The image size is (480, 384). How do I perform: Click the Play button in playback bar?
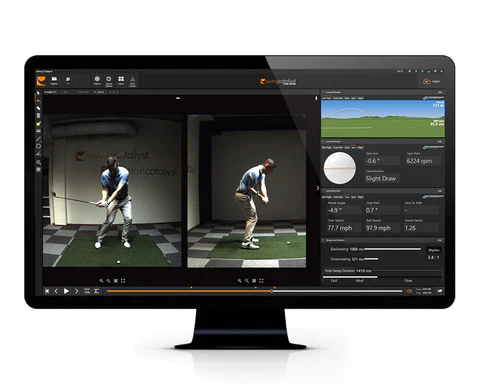[66, 291]
